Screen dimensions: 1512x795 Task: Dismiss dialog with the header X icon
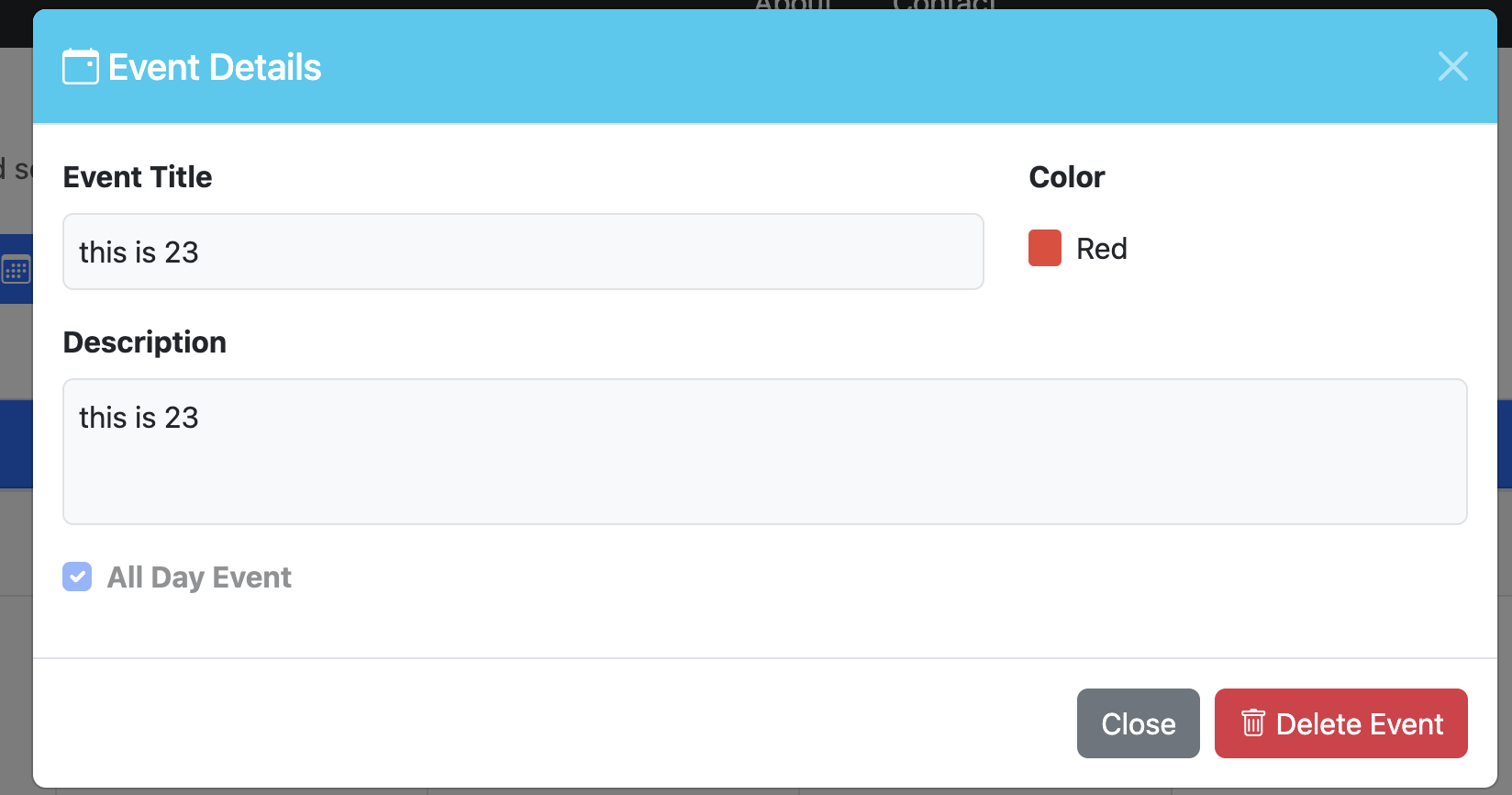[1452, 66]
